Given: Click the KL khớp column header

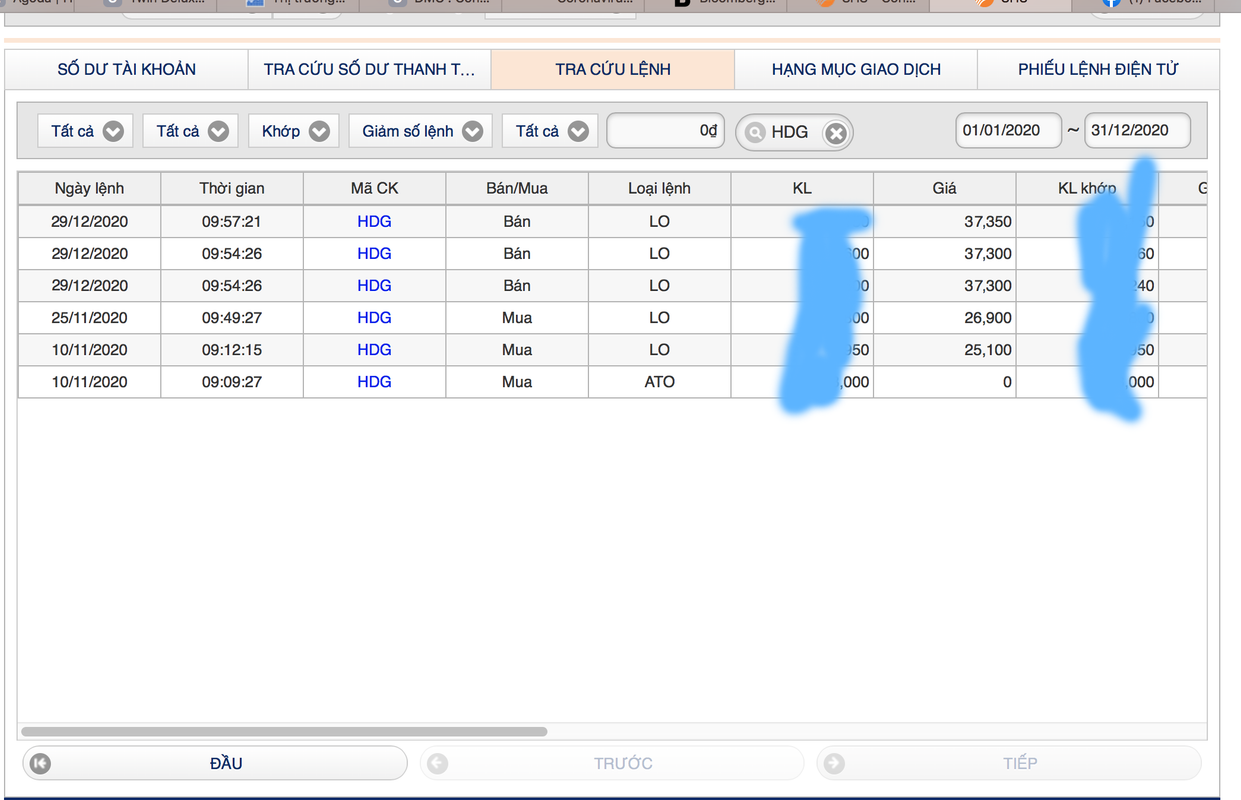Looking at the screenshot, I should coord(1087,188).
